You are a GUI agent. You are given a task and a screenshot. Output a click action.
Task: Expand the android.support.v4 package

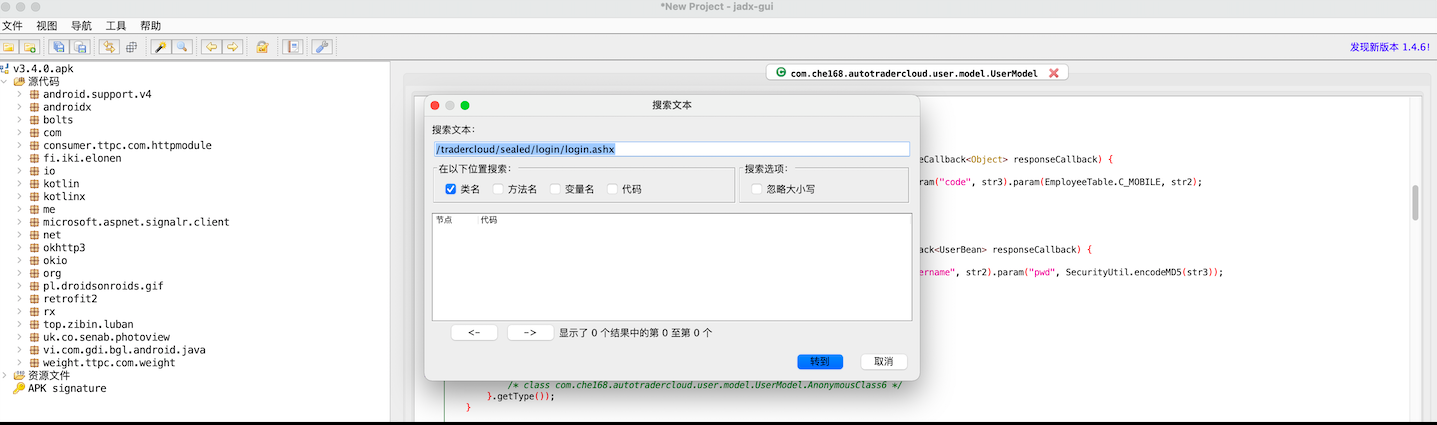point(19,94)
